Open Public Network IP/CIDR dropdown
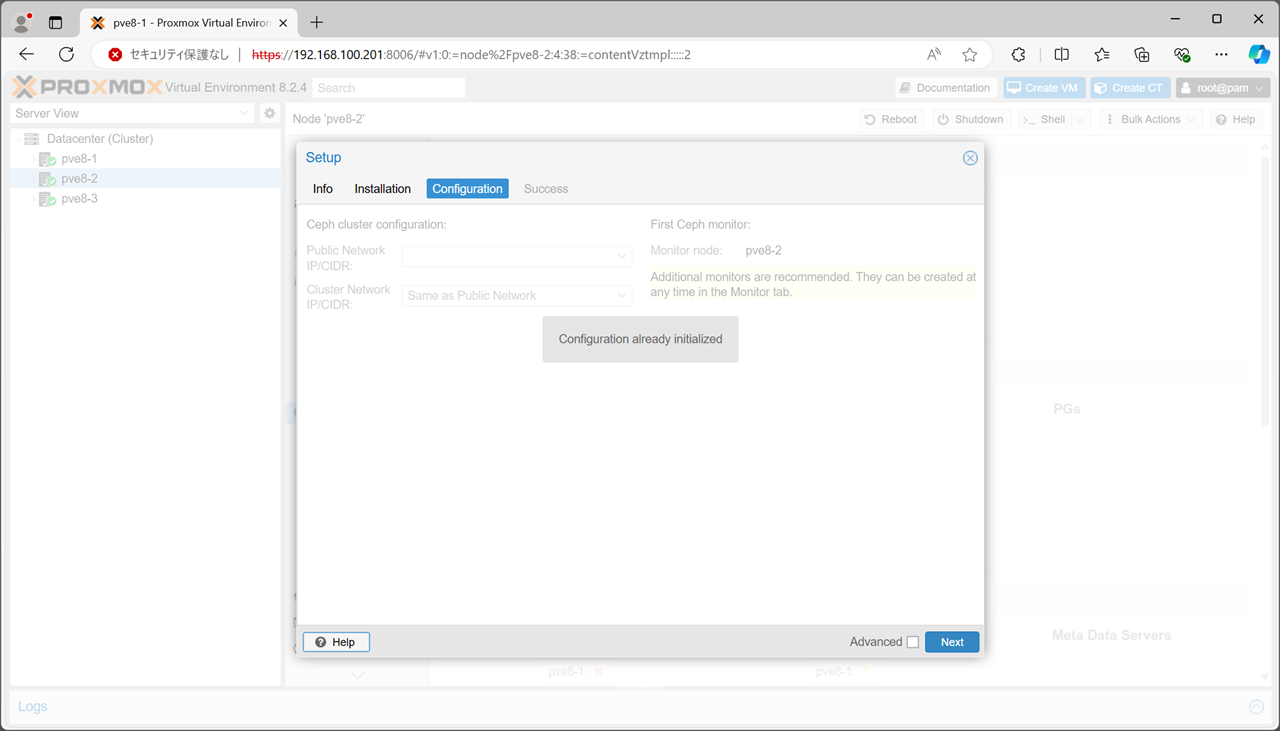The image size is (1280, 731). click(x=517, y=257)
